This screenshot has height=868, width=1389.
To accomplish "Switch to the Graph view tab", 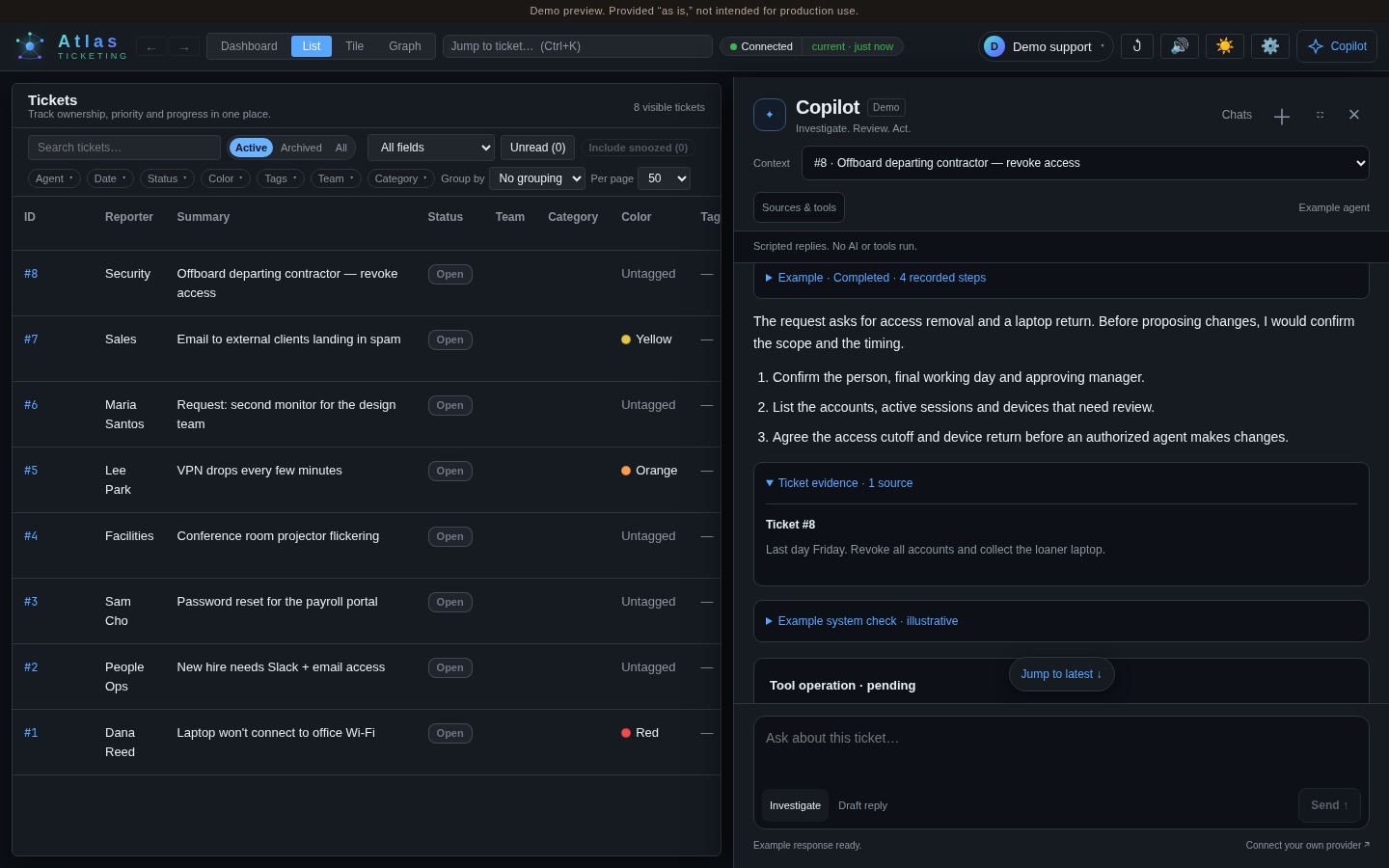I will click(405, 46).
